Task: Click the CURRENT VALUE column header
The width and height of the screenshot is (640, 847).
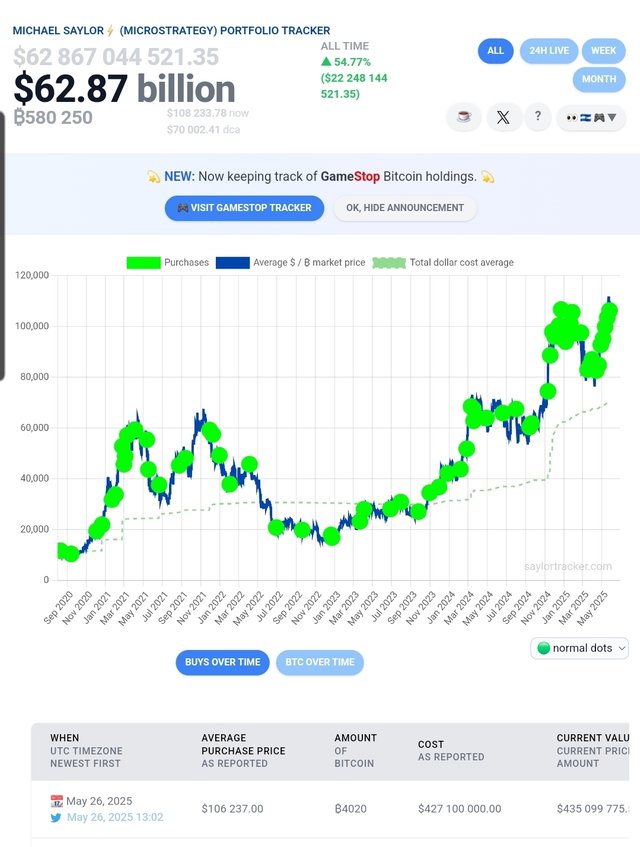Action: (592, 750)
